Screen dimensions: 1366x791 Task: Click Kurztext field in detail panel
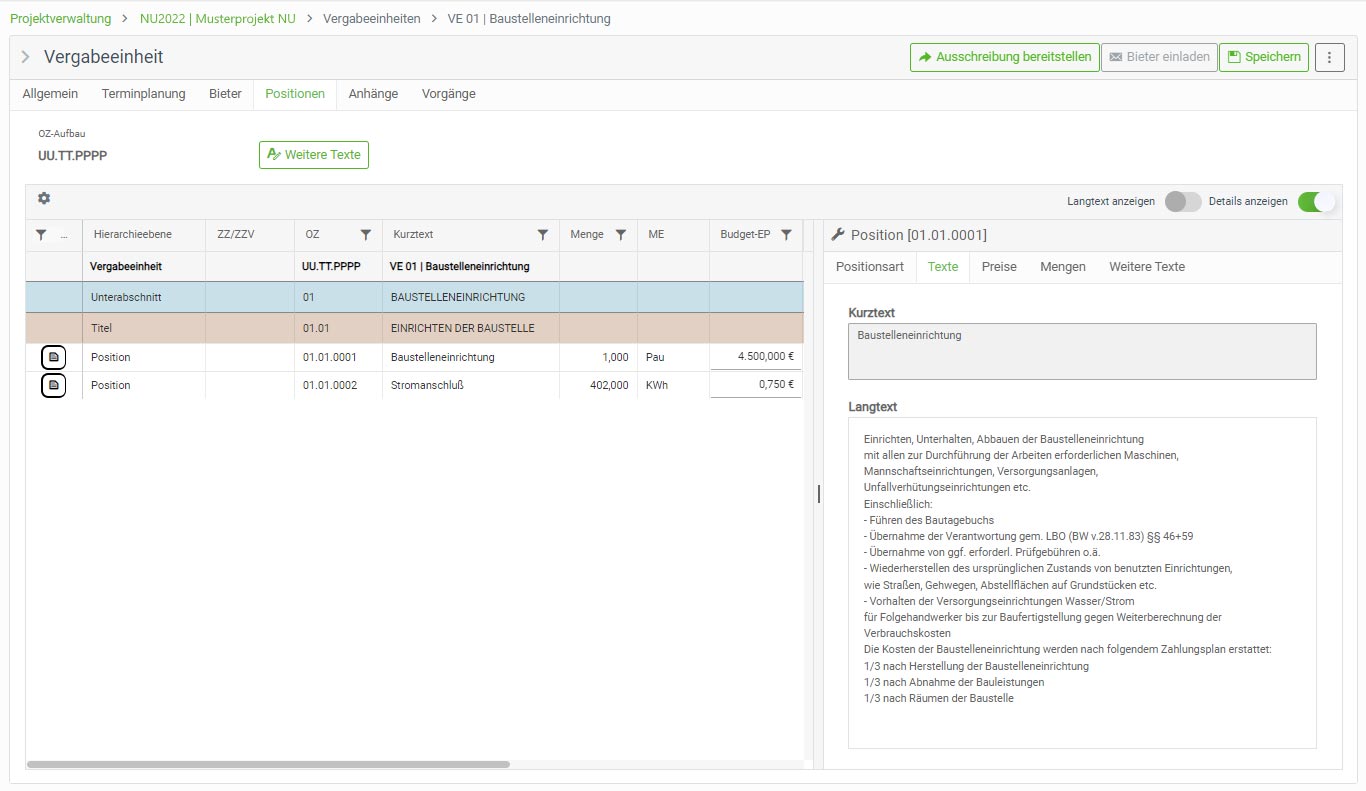[x=1082, y=351]
